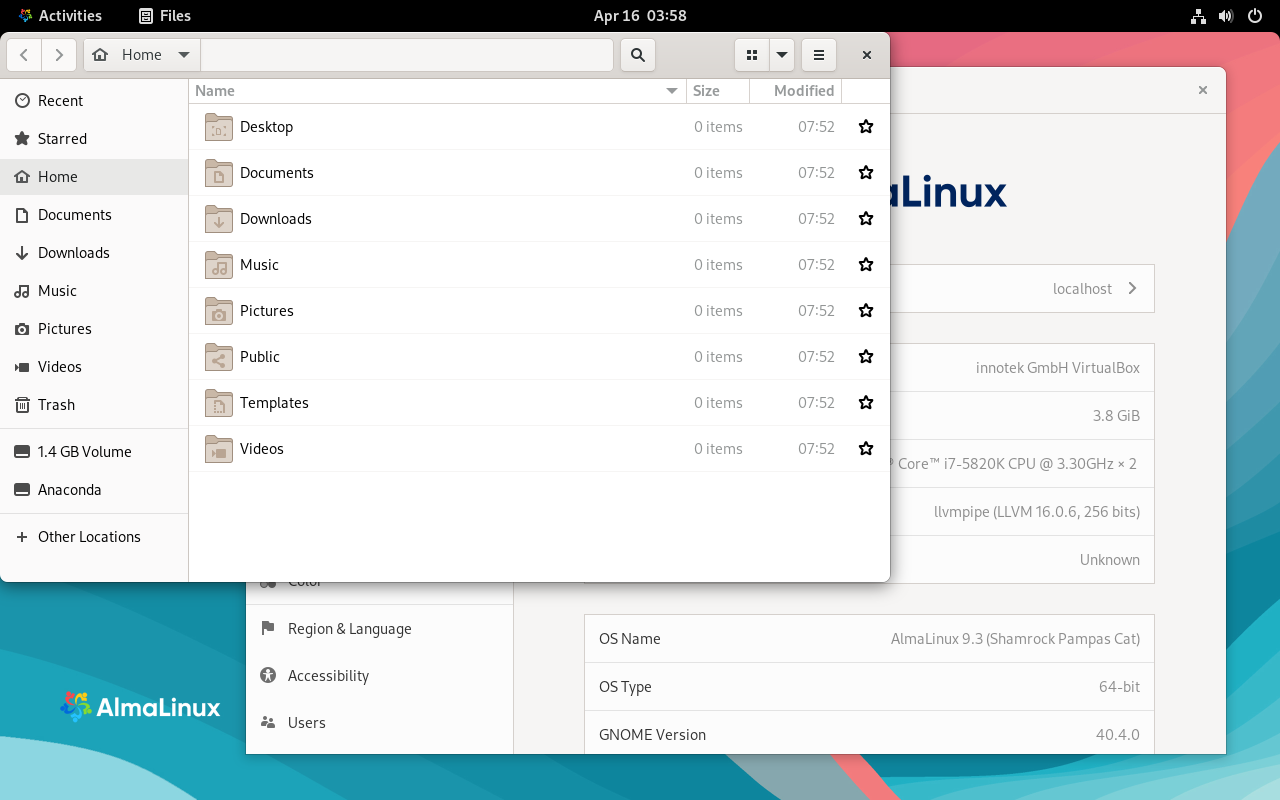The width and height of the screenshot is (1280, 800).
Task: Open the Files app menu
Action: (165, 16)
